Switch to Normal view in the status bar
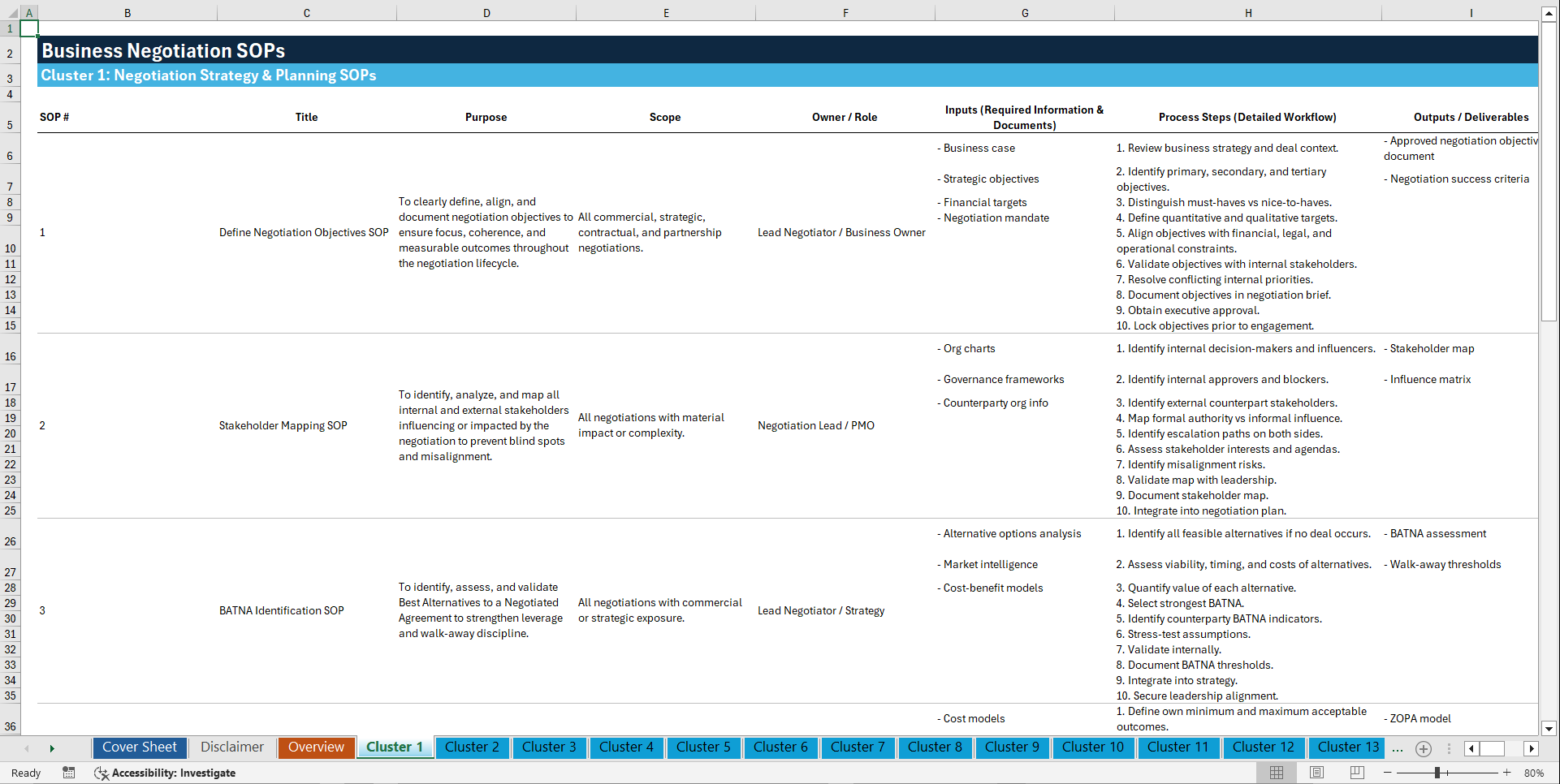The image size is (1560, 784). click(1276, 773)
